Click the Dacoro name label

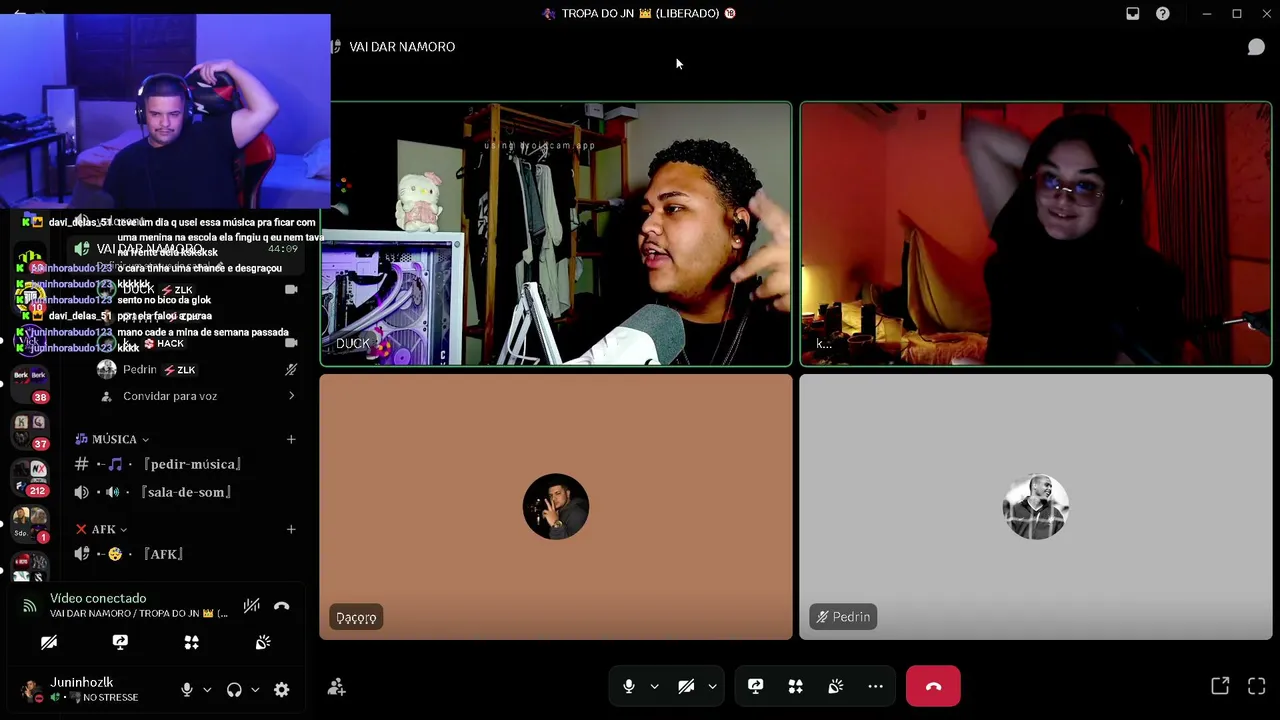click(x=356, y=617)
